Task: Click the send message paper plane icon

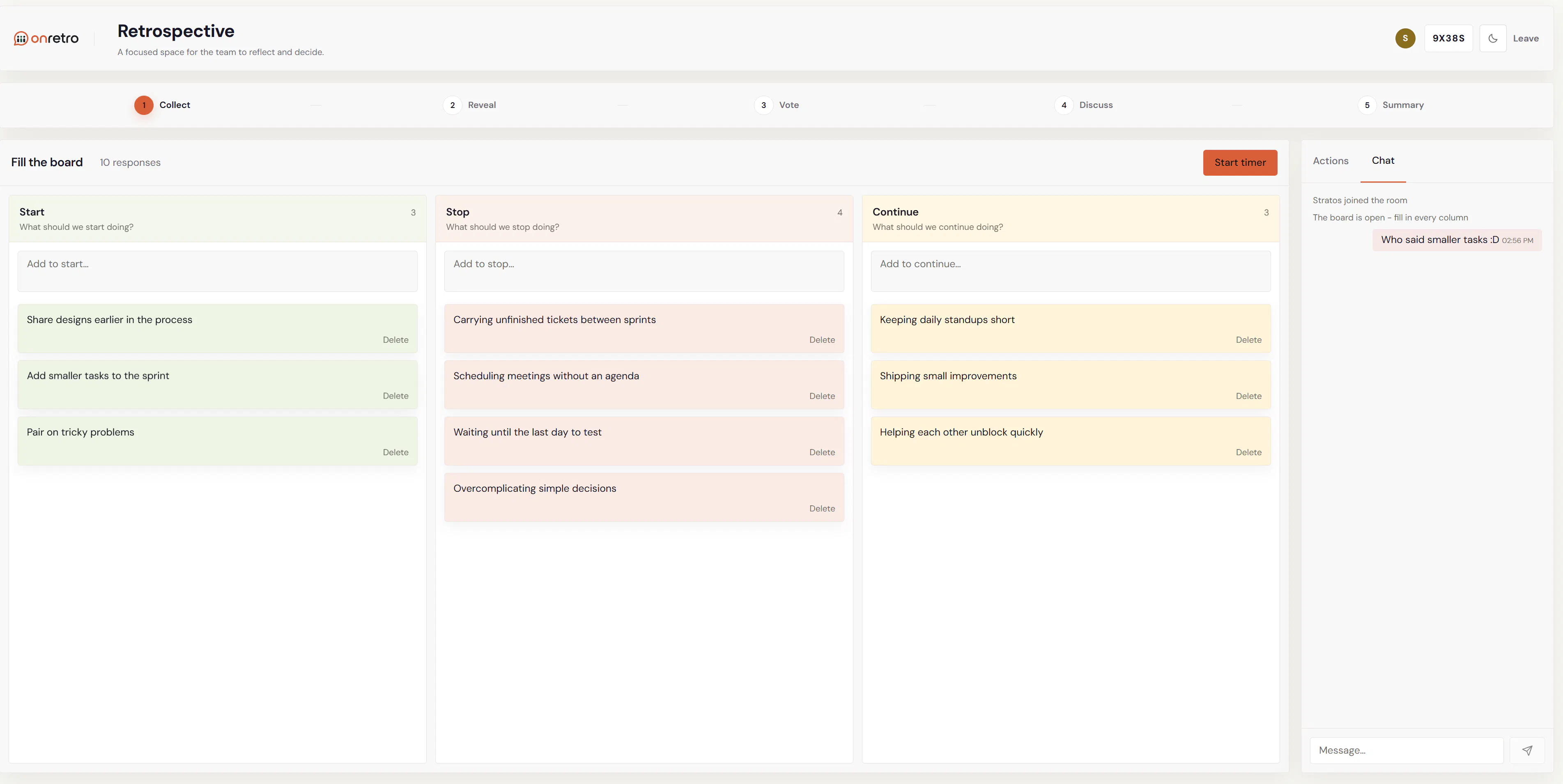Action: 1527,750
